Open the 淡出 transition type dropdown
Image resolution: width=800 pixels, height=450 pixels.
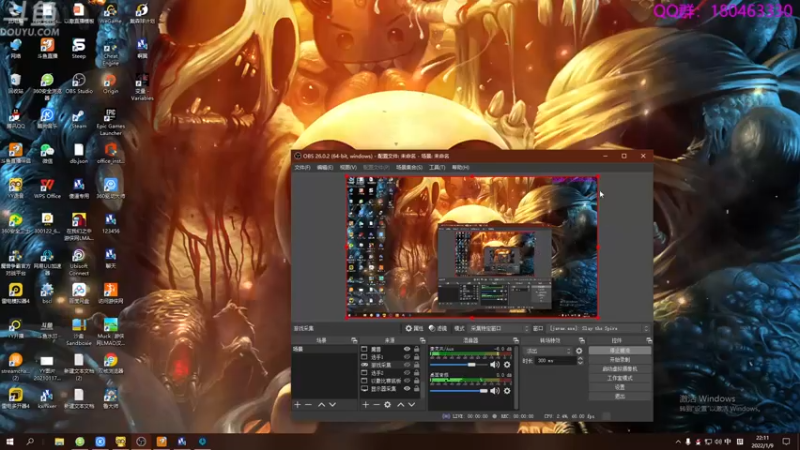[547, 351]
